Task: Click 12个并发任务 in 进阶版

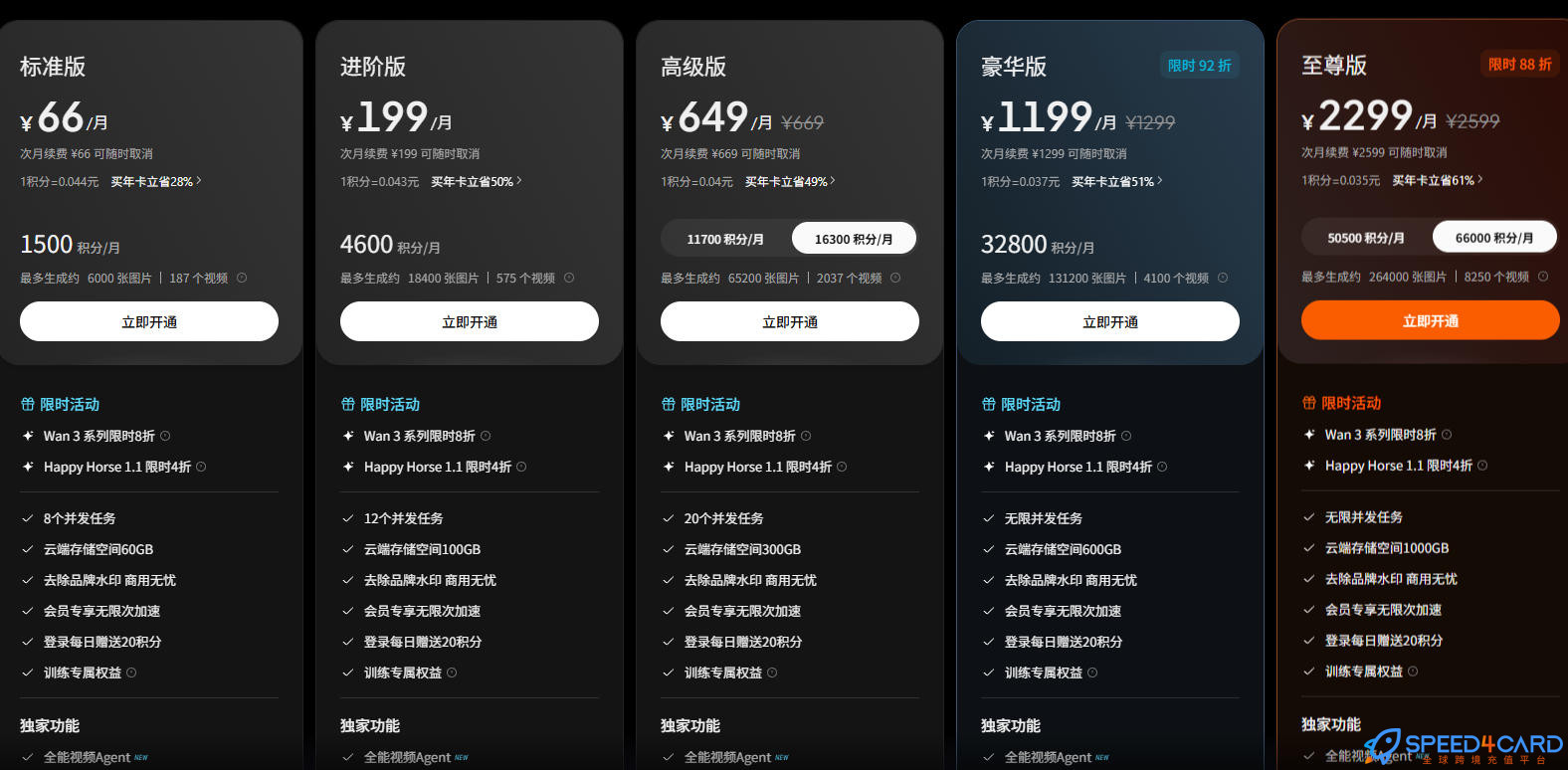Action: [x=404, y=518]
